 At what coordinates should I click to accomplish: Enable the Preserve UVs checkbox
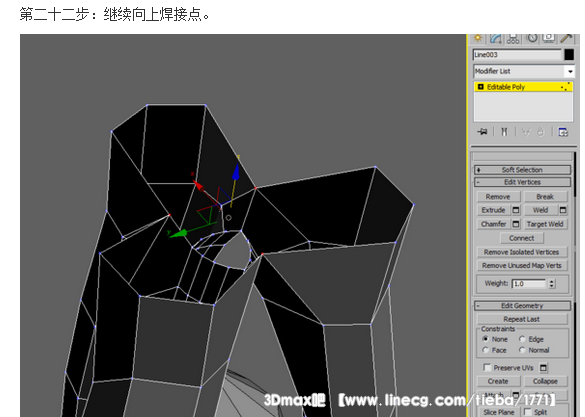pyautogui.click(x=487, y=368)
